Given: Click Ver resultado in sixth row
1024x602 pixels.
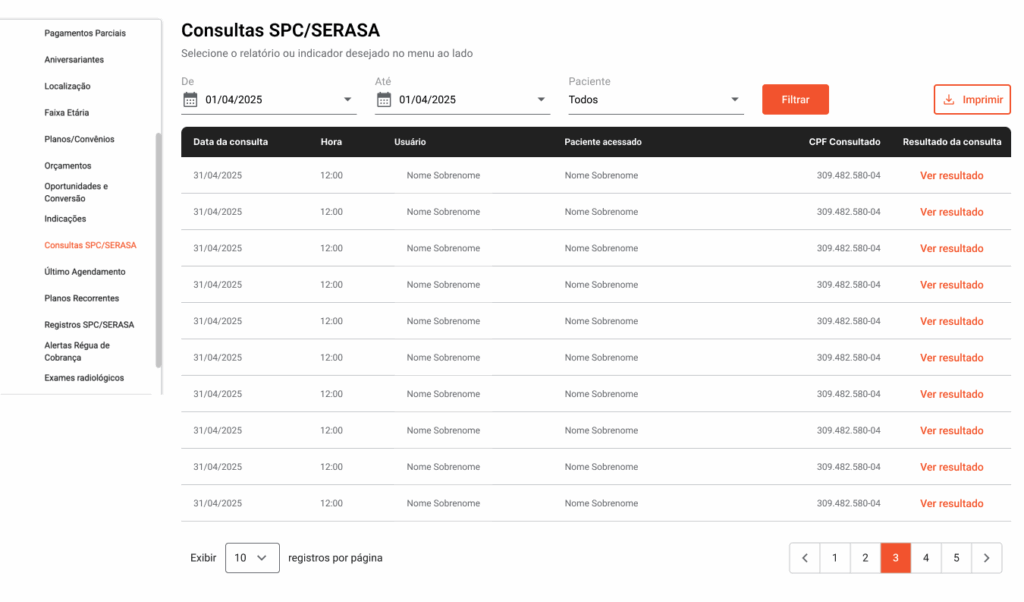Looking at the screenshot, I should (x=952, y=358).
